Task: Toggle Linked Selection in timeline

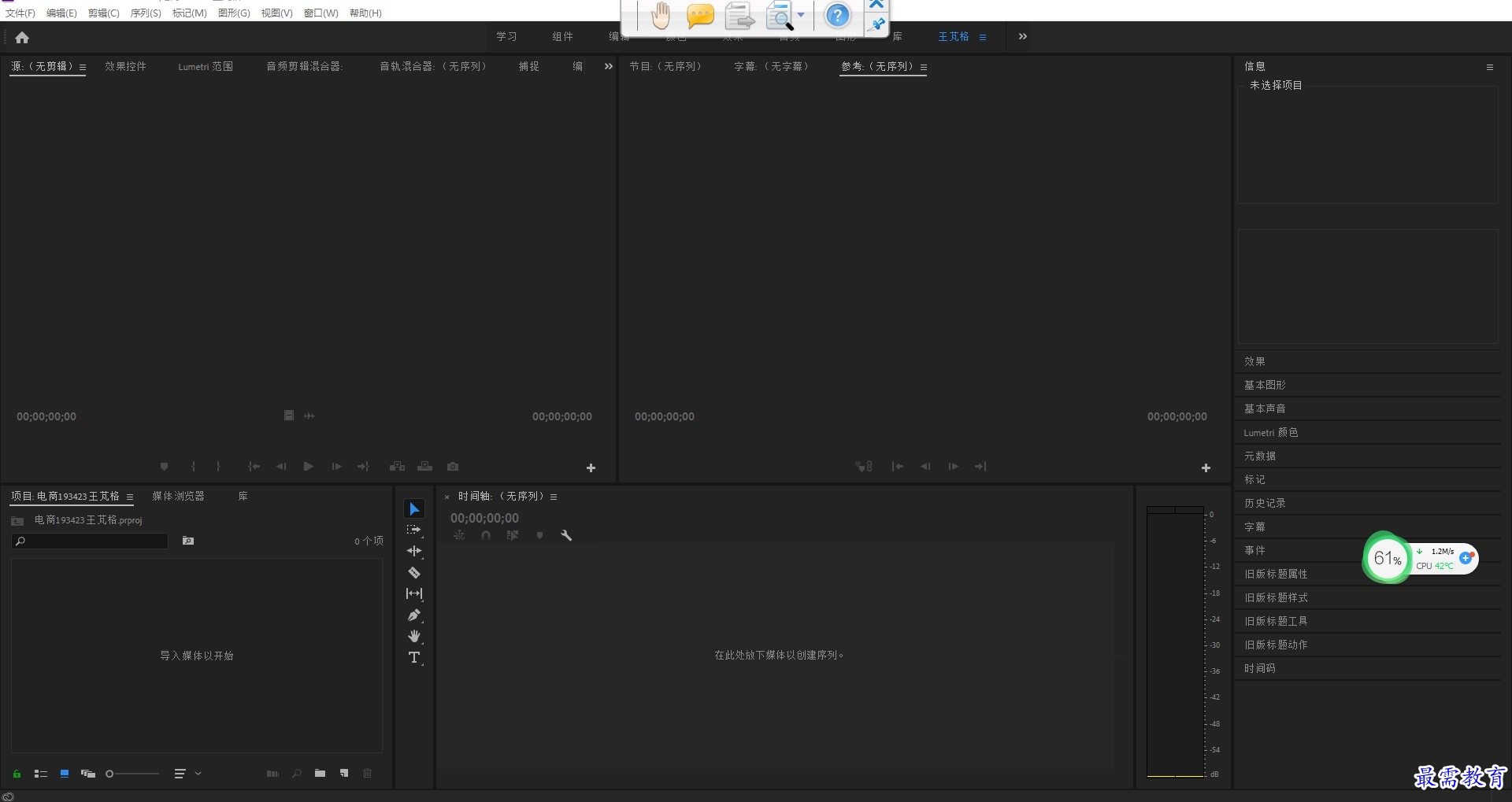Action: 513,535
